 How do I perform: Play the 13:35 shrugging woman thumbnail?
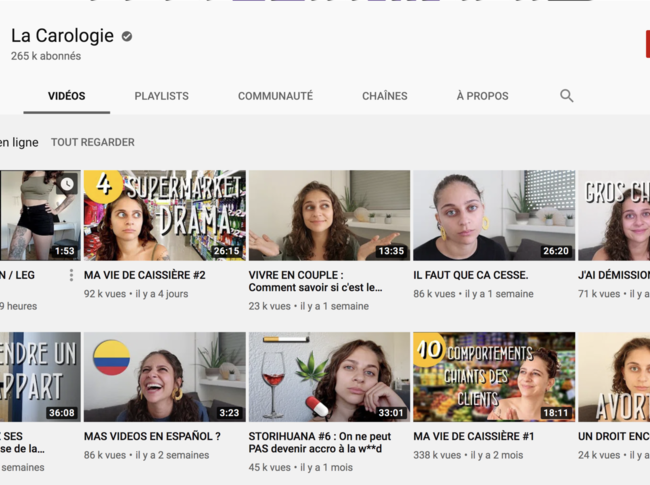click(x=329, y=215)
